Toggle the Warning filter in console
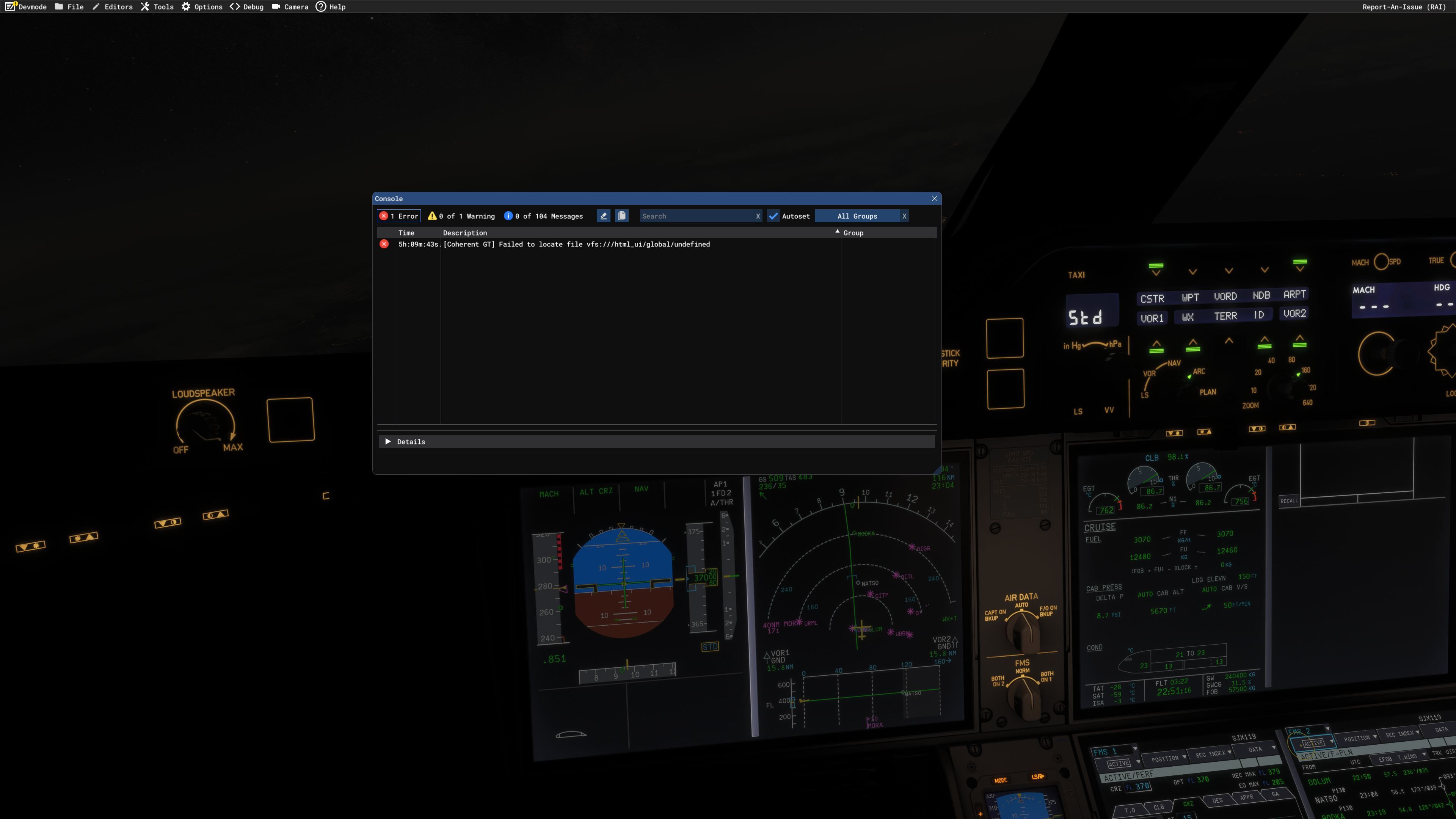The image size is (1456, 819). pyautogui.click(x=461, y=216)
